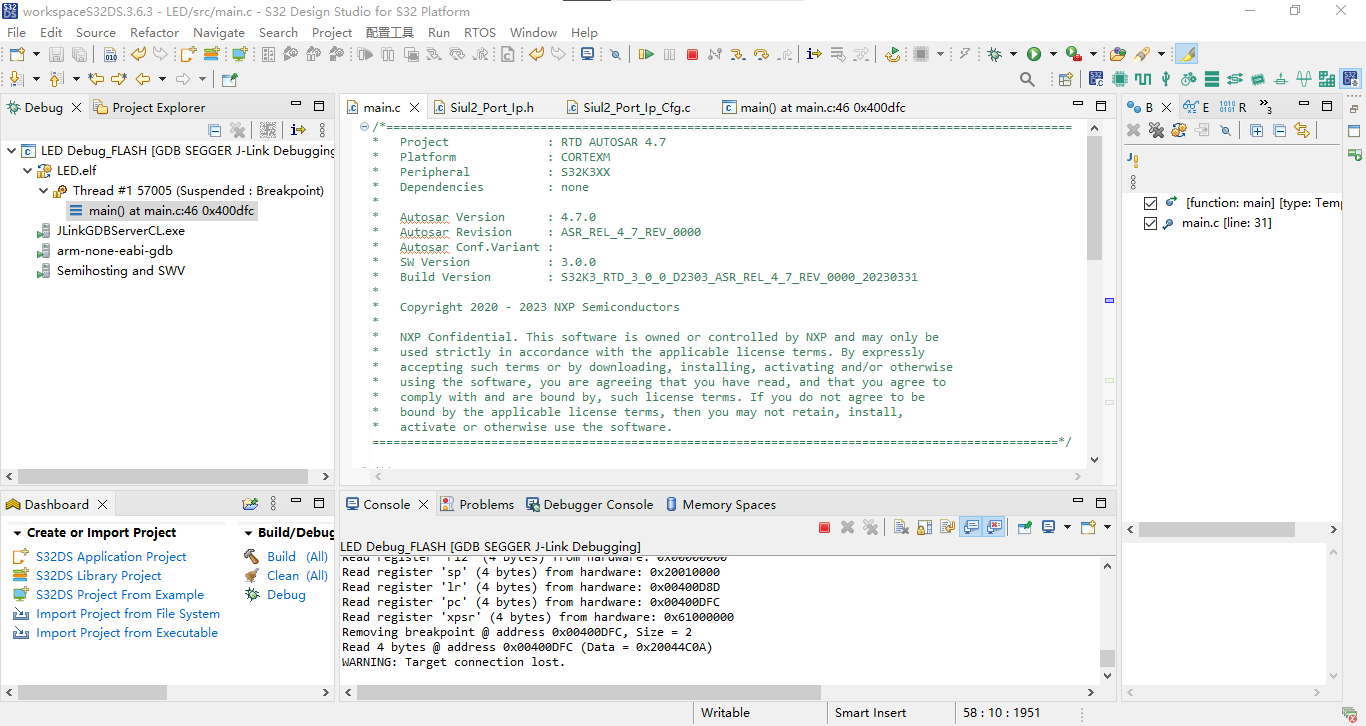Image resolution: width=1366 pixels, height=726 pixels.
Task: Click the Step Over icon
Action: [761, 54]
